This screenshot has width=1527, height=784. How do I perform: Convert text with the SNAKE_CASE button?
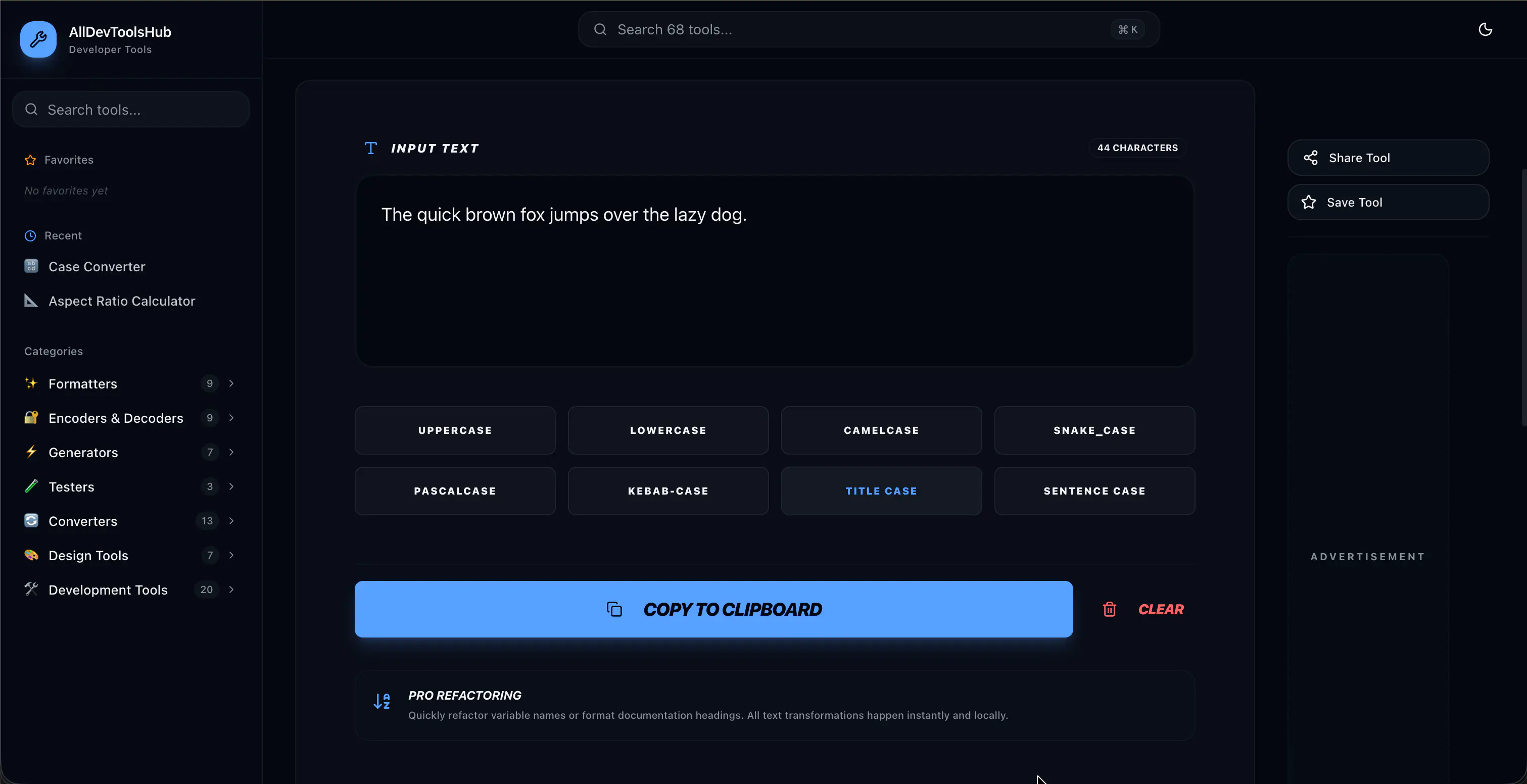(1094, 430)
